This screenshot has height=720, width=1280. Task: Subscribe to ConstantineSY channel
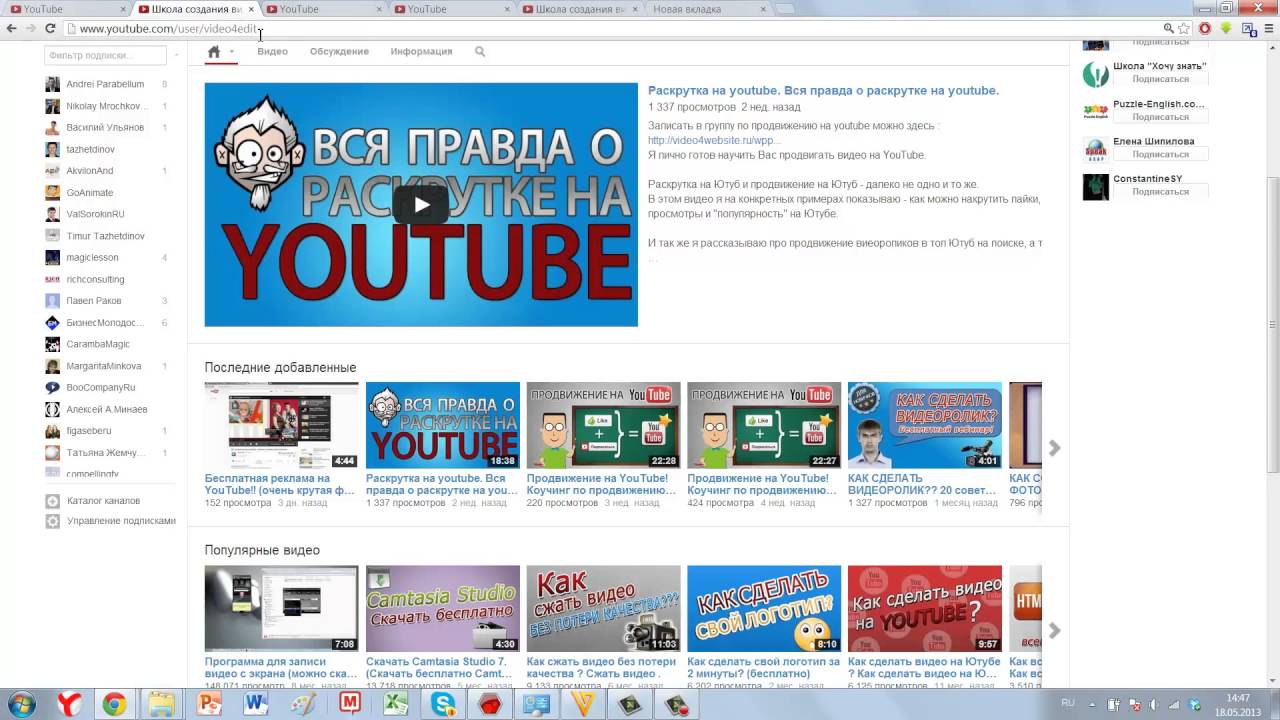[x=1160, y=192]
